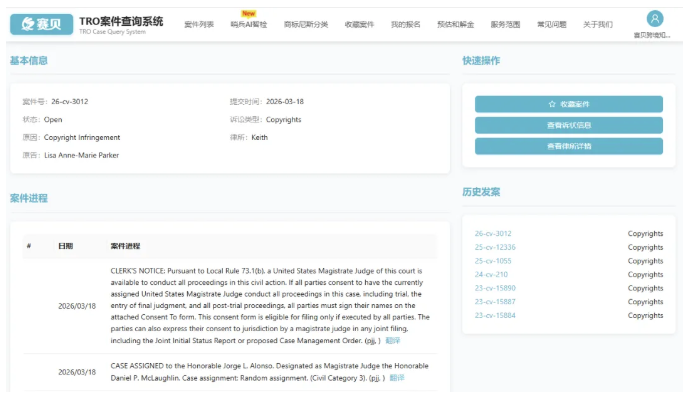Click the 查看律所详情 button
Viewport: 687px width, 407px height.
pyautogui.click(x=568, y=146)
